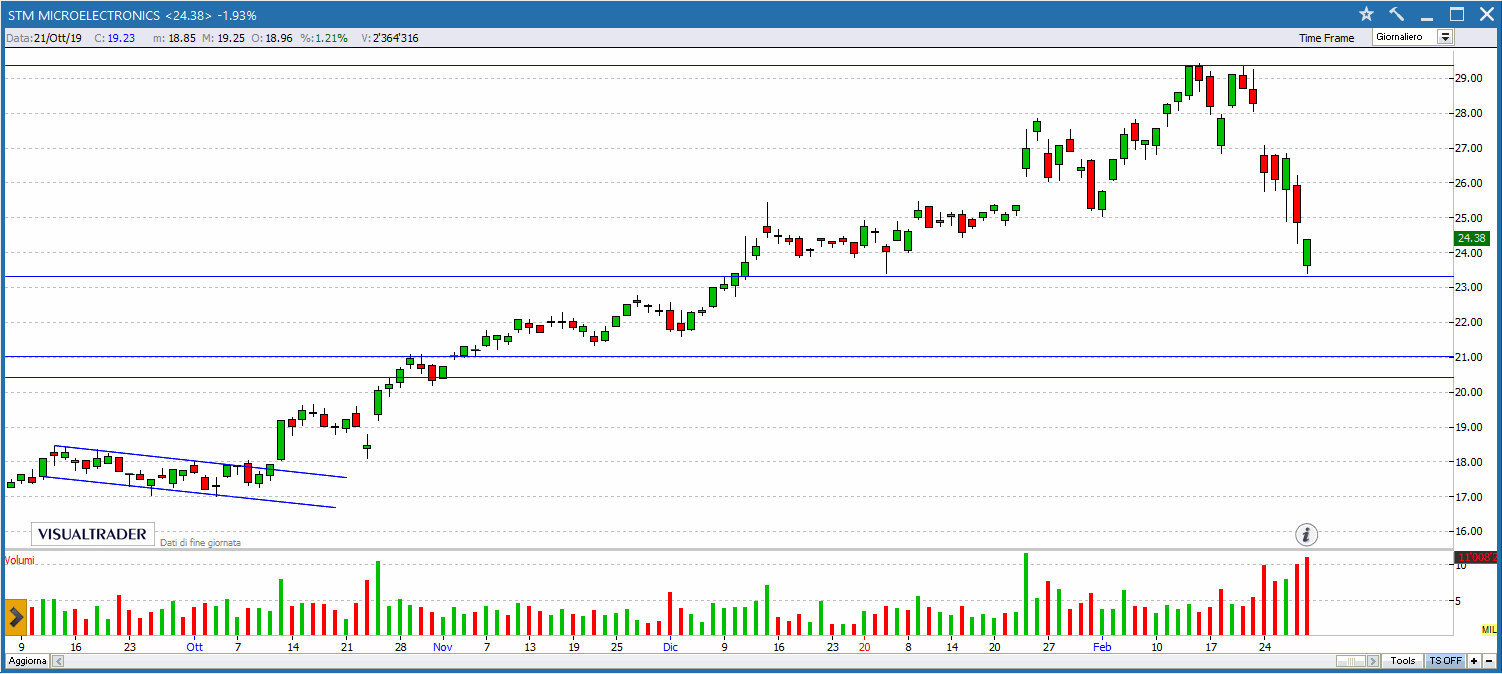This screenshot has height=674, width=1502.
Task: Click the C: 19.23 close value
Action: pos(114,38)
